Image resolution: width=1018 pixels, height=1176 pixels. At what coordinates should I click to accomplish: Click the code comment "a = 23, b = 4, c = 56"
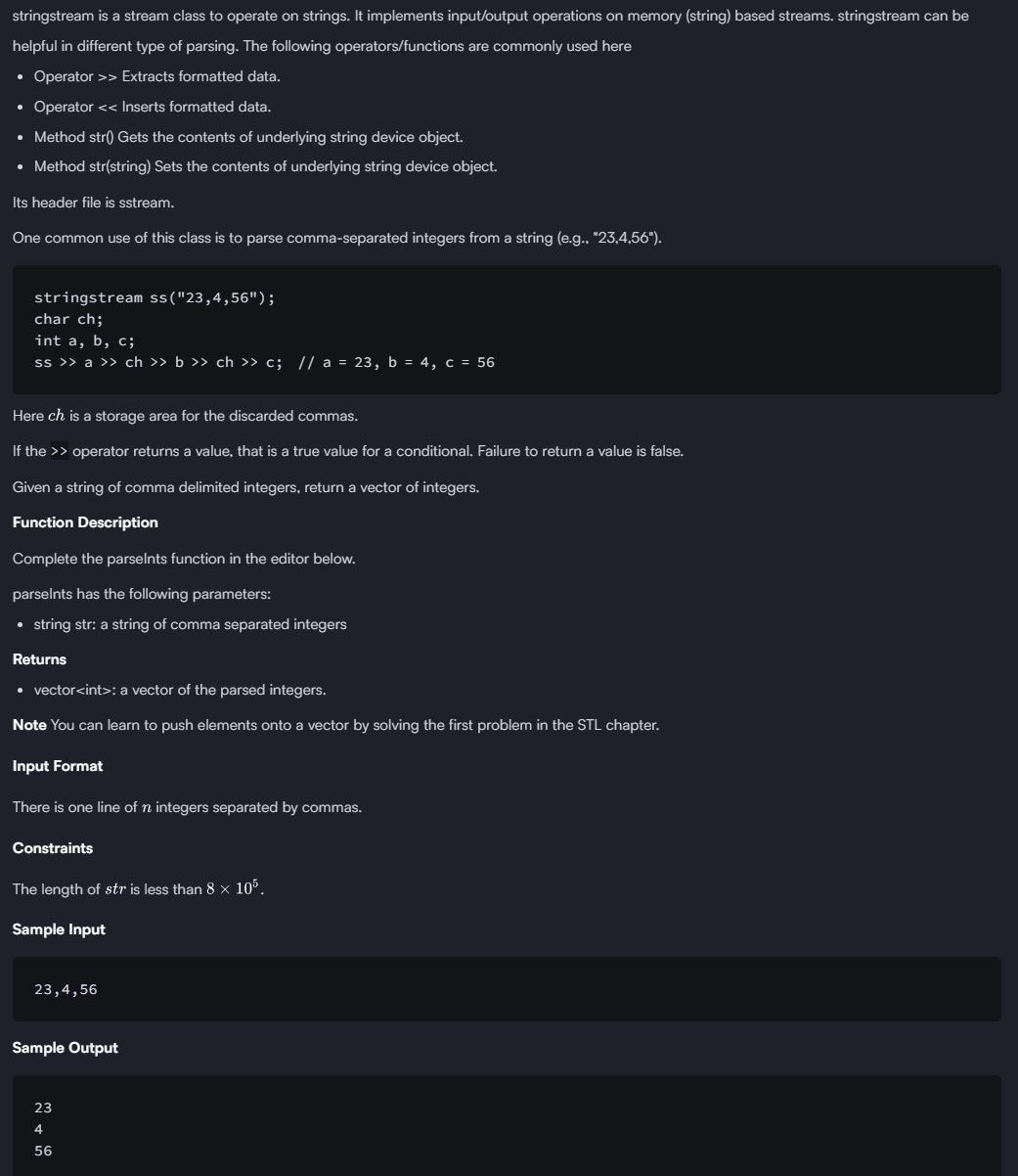408,362
